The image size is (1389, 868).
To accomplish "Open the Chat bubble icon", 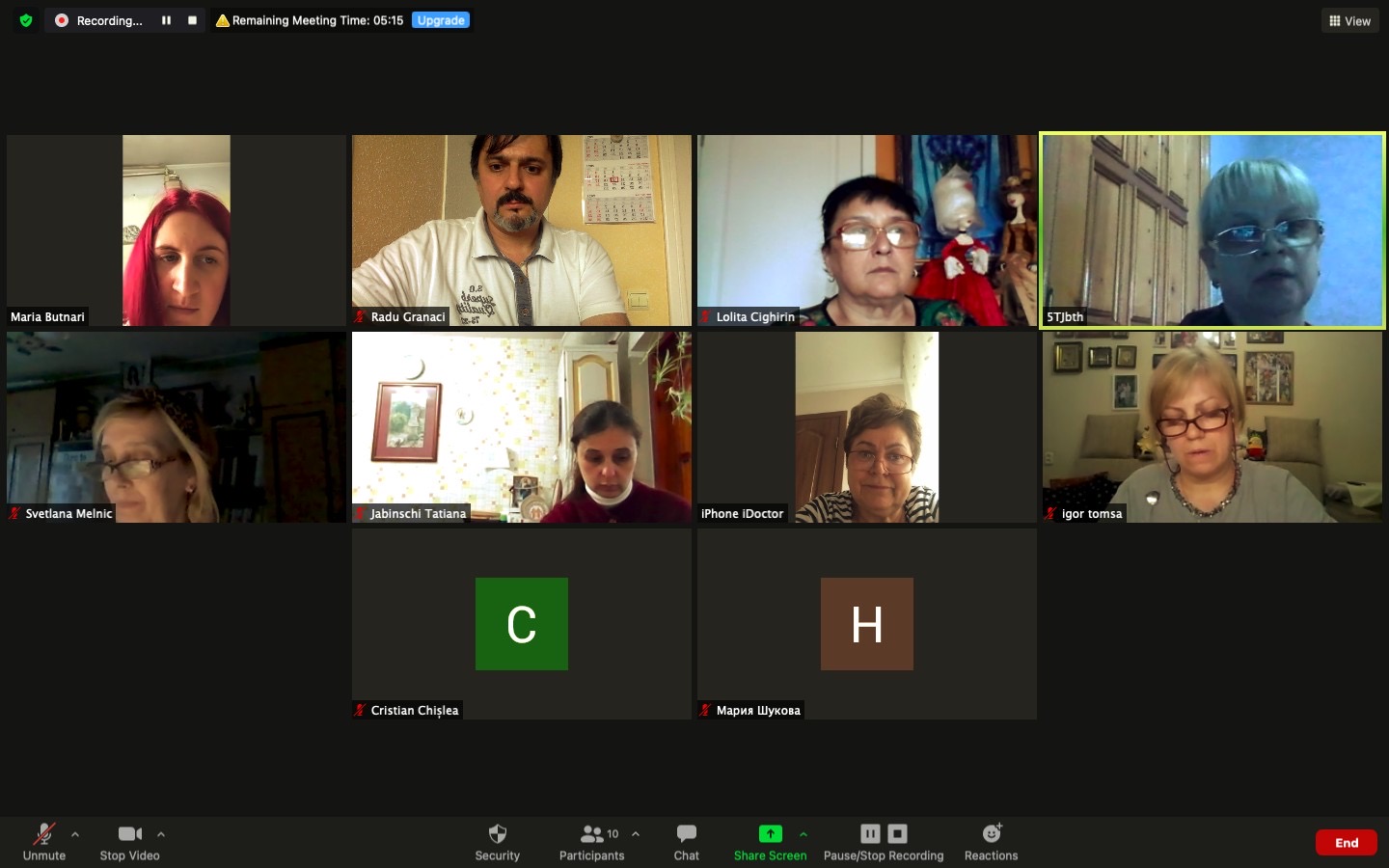I will (686, 834).
